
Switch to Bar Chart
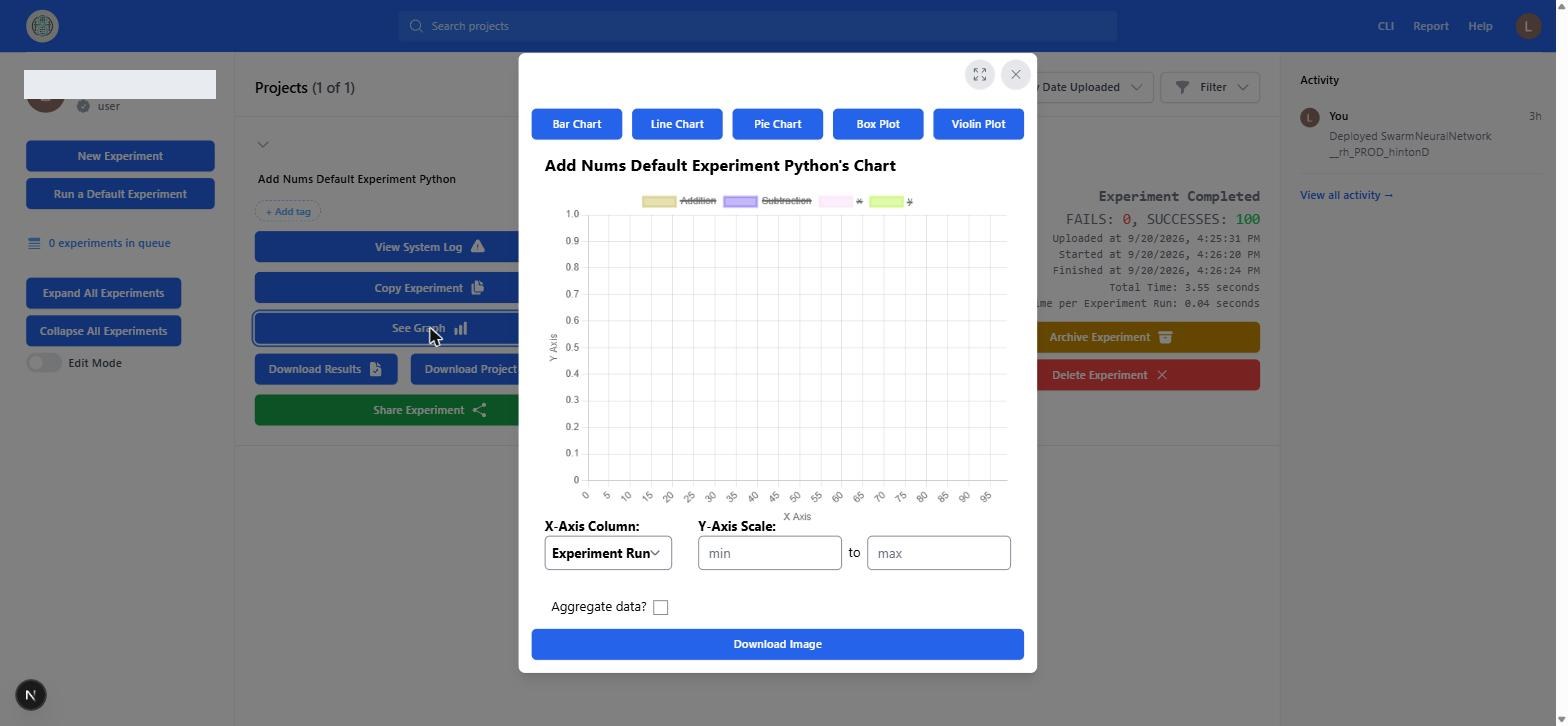577,124
